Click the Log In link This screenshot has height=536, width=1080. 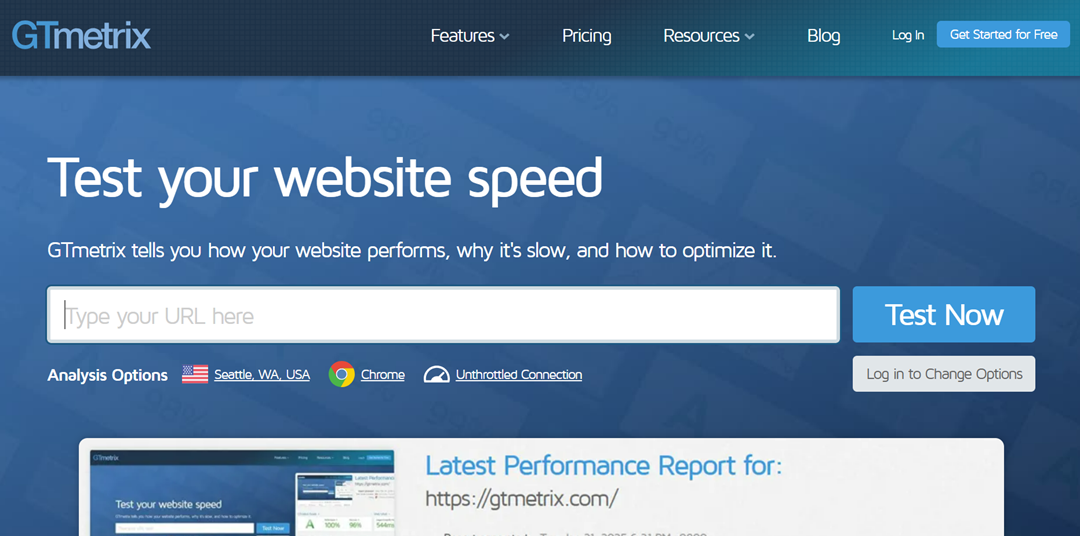point(907,35)
